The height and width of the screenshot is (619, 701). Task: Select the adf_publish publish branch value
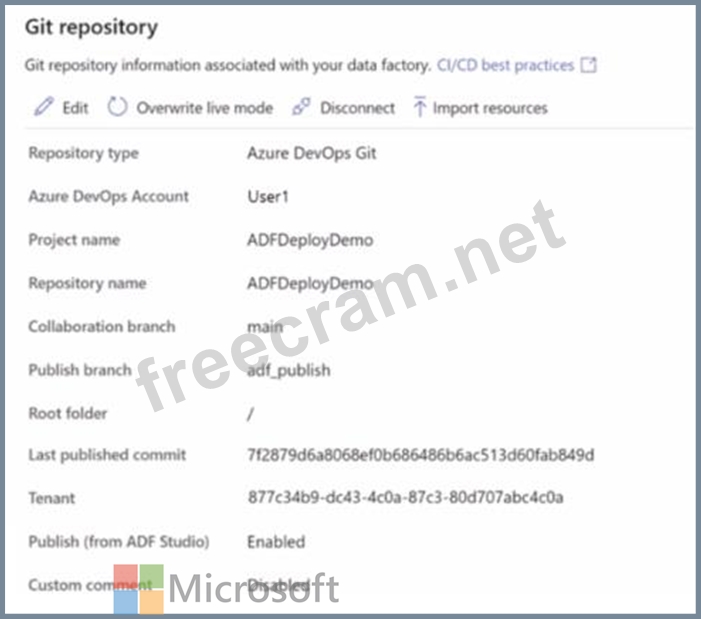point(289,369)
